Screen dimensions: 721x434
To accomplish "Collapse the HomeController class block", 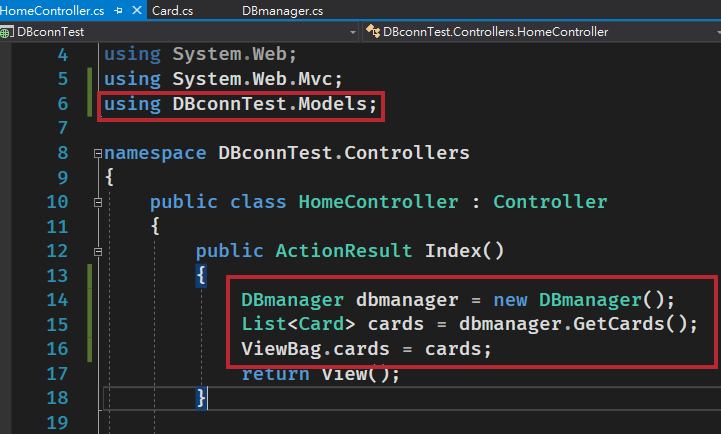I will 98,202.
